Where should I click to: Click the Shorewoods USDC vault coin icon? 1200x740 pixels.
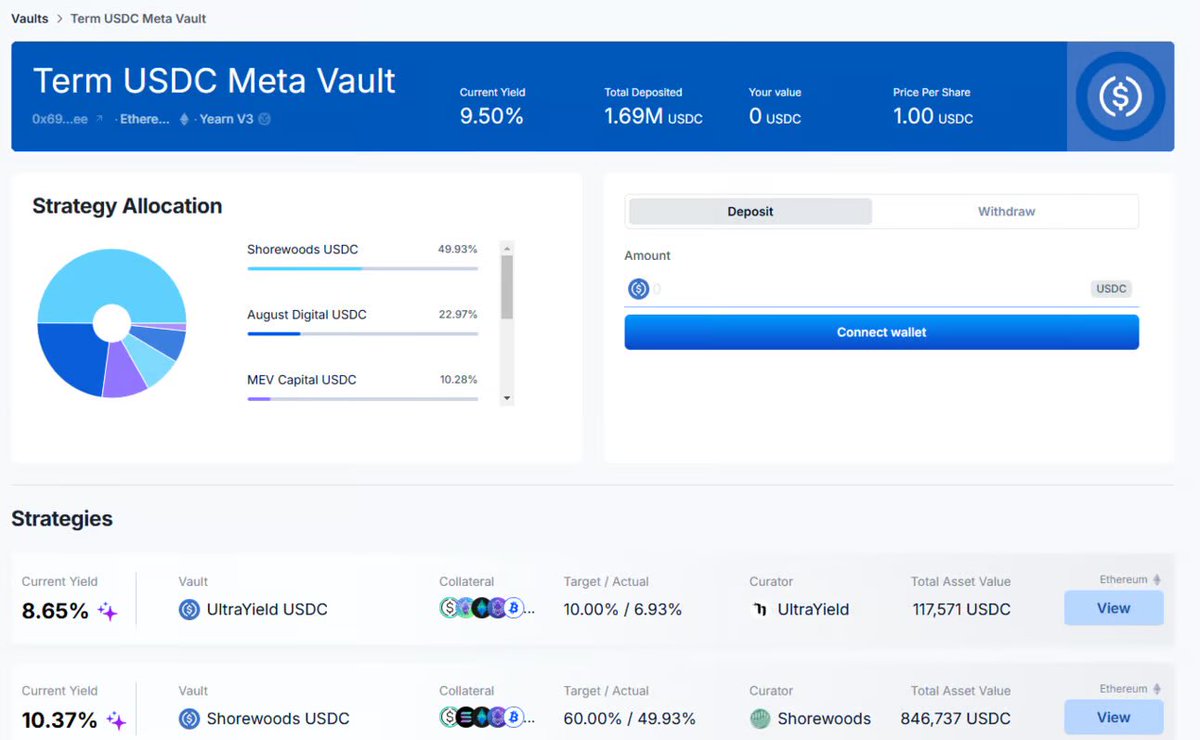(x=189, y=718)
